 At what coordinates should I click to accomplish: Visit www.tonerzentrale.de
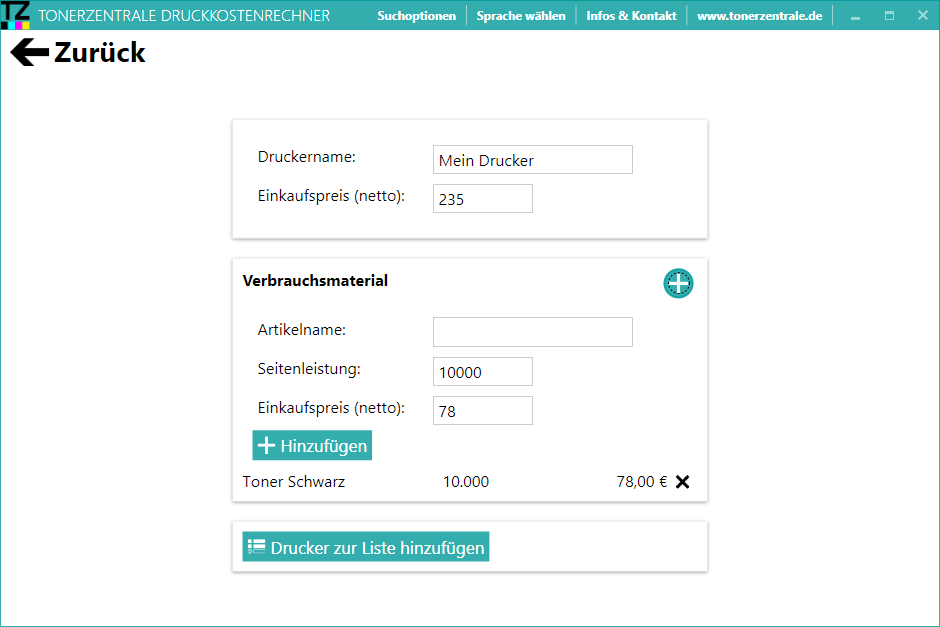coord(761,15)
